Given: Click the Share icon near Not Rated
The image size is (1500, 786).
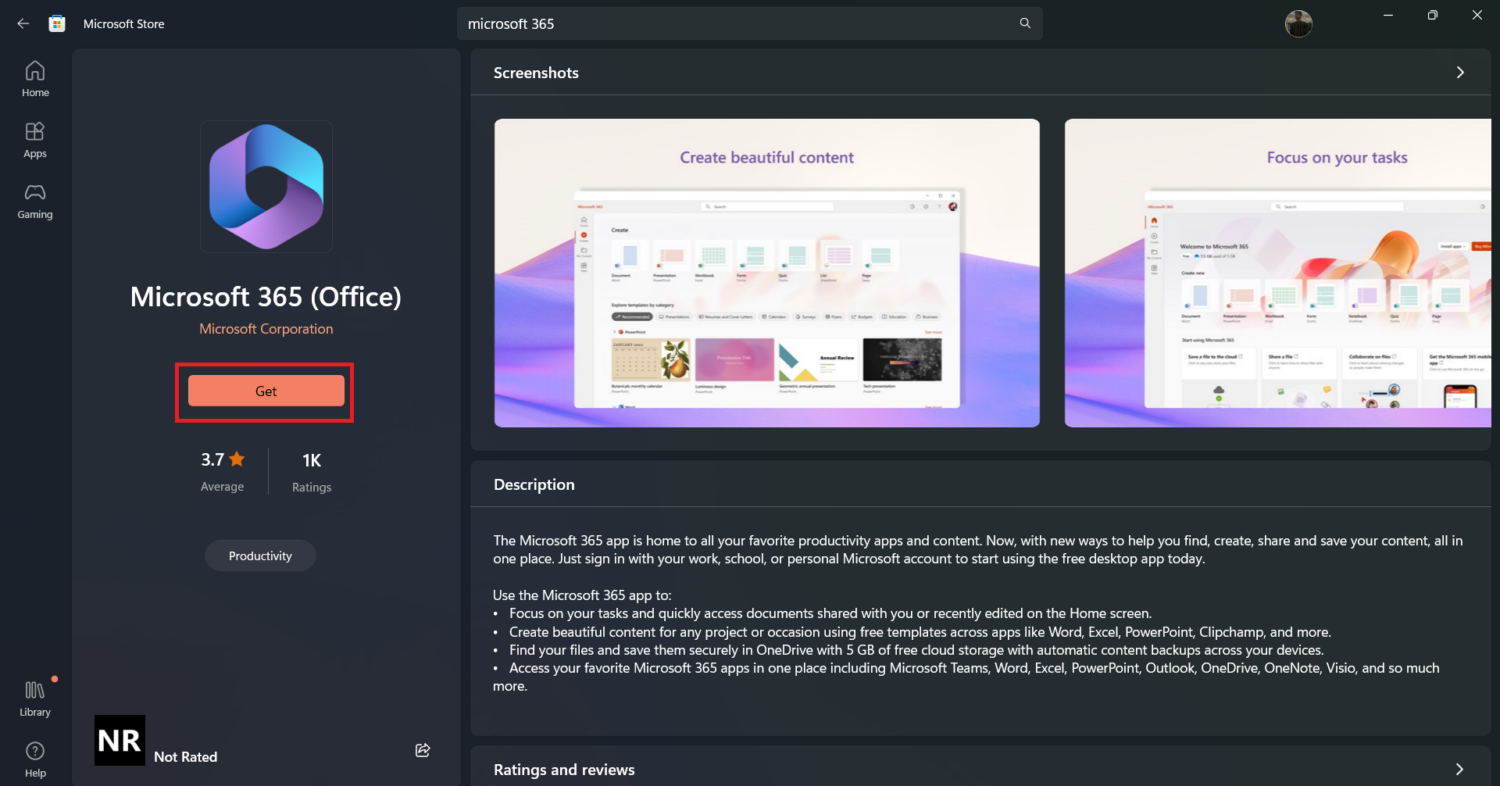Looking at the screenshot, I should [422, 750].
